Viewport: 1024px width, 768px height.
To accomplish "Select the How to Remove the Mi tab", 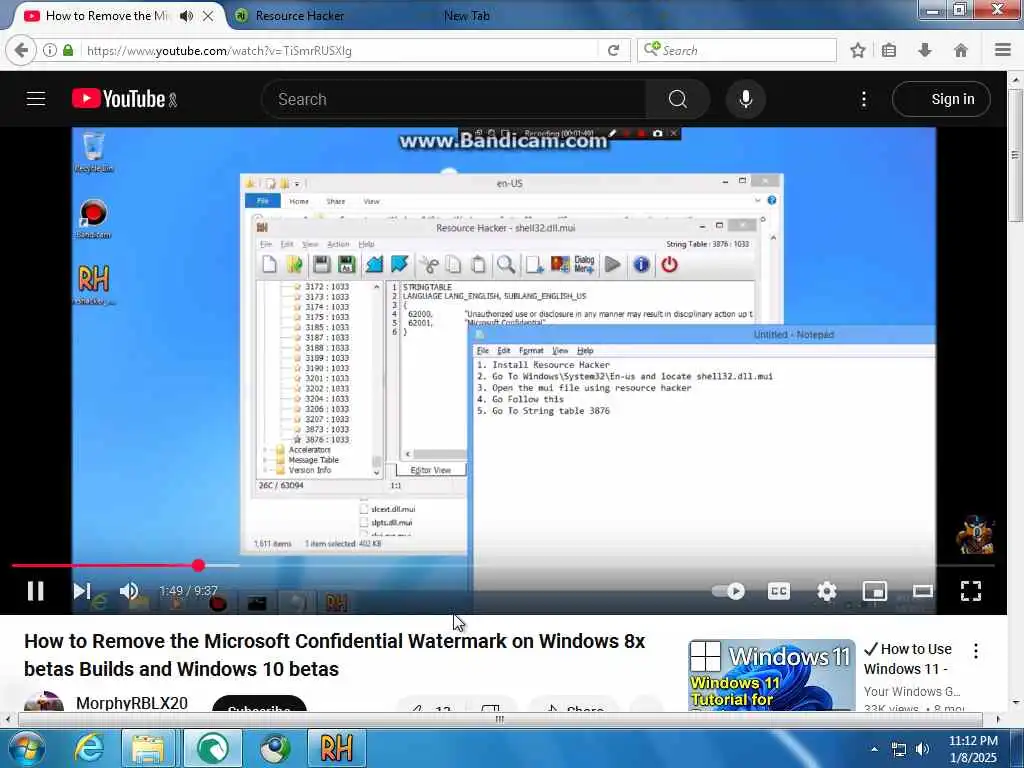I will 106,16.
